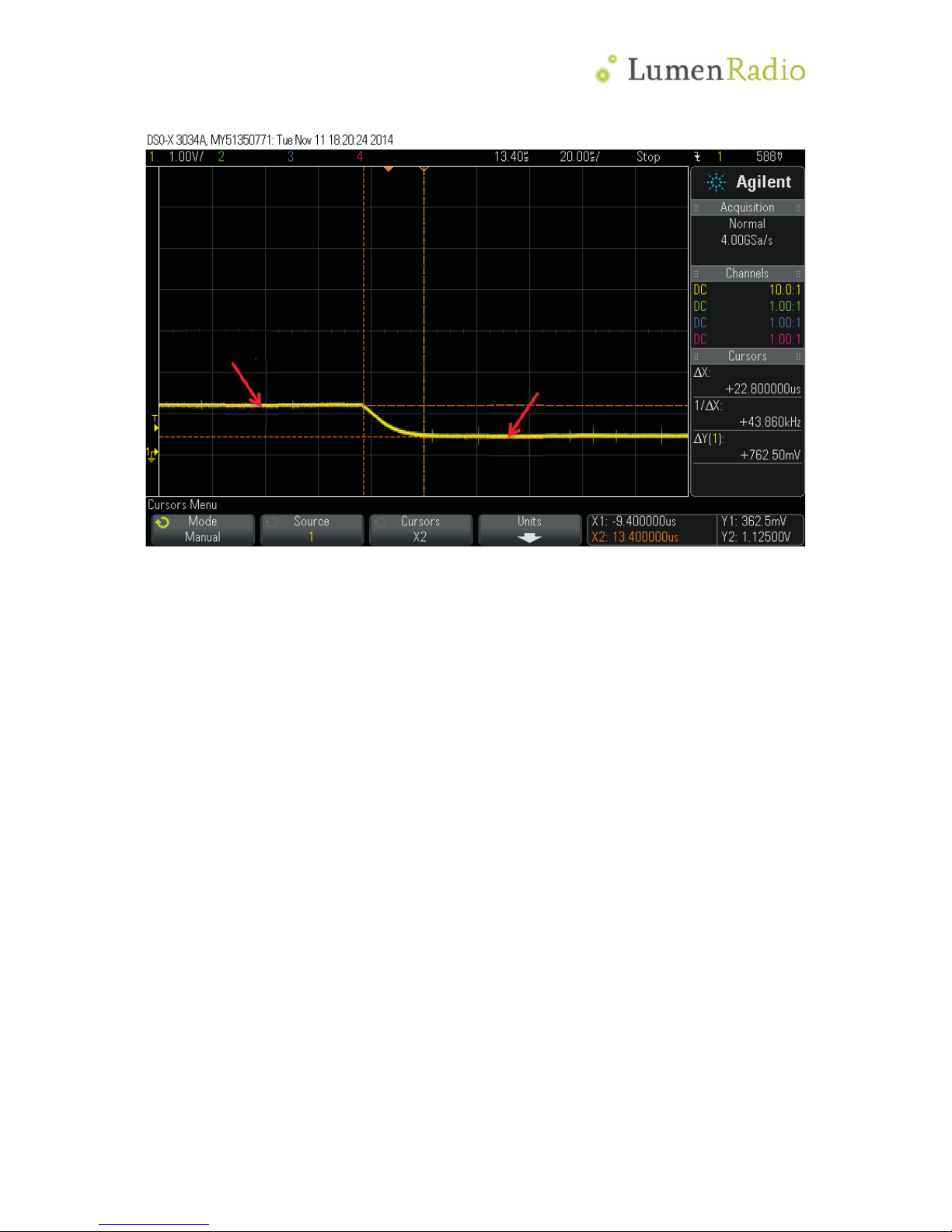The height and width of the screenshot is (1232, 952).
Task: Select the blue DC 1.00:1 channel row
Action: tap(747, 323)
